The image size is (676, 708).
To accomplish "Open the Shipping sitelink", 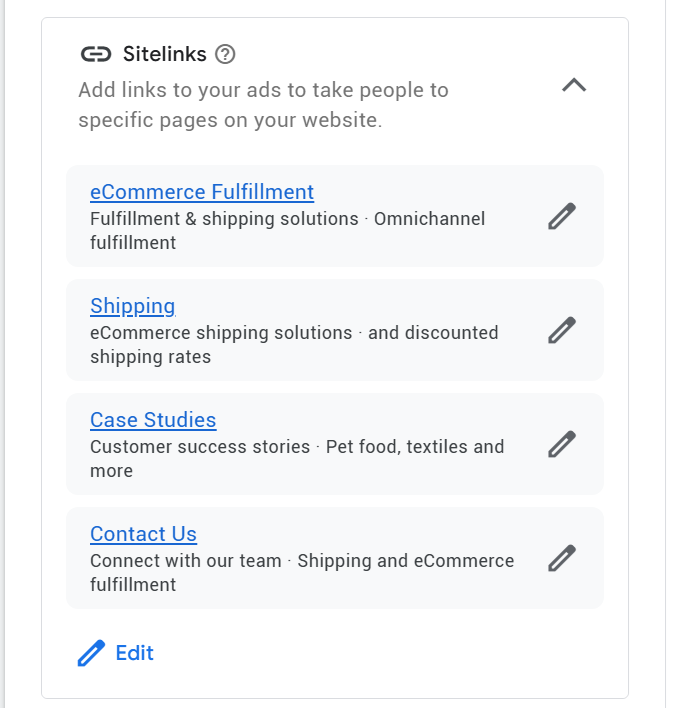I will click(x=132, y=306).
